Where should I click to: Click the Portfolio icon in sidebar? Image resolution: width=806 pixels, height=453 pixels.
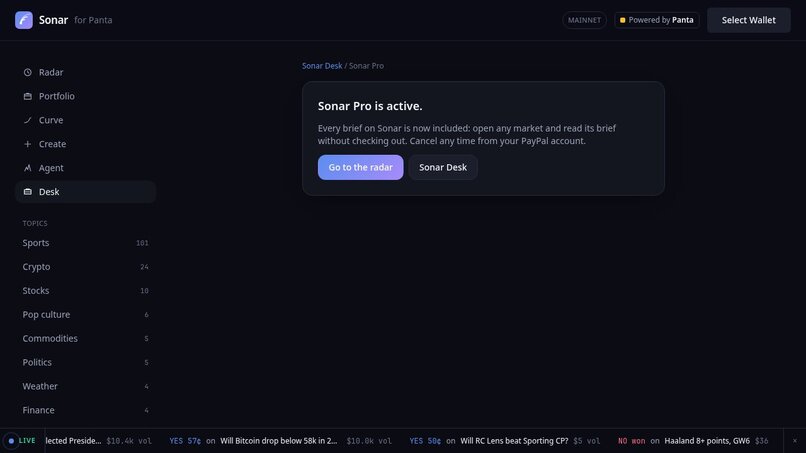coord(28,96)
